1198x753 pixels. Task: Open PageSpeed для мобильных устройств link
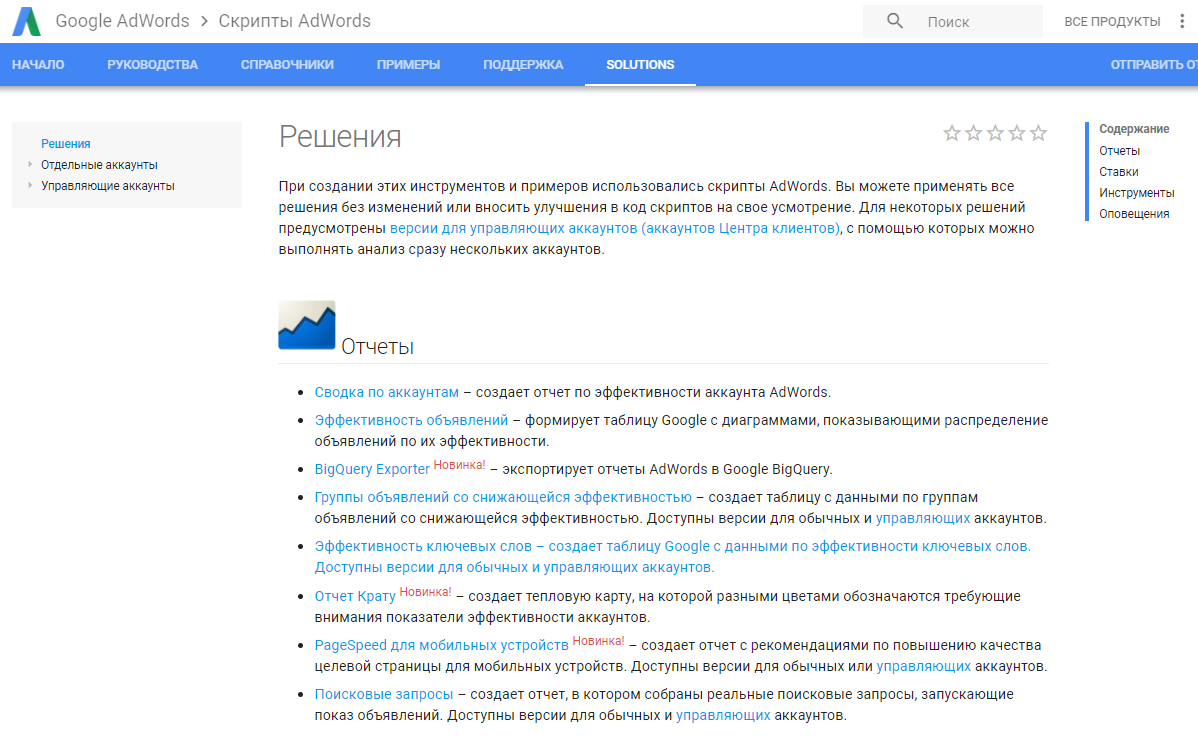[442, 645]
